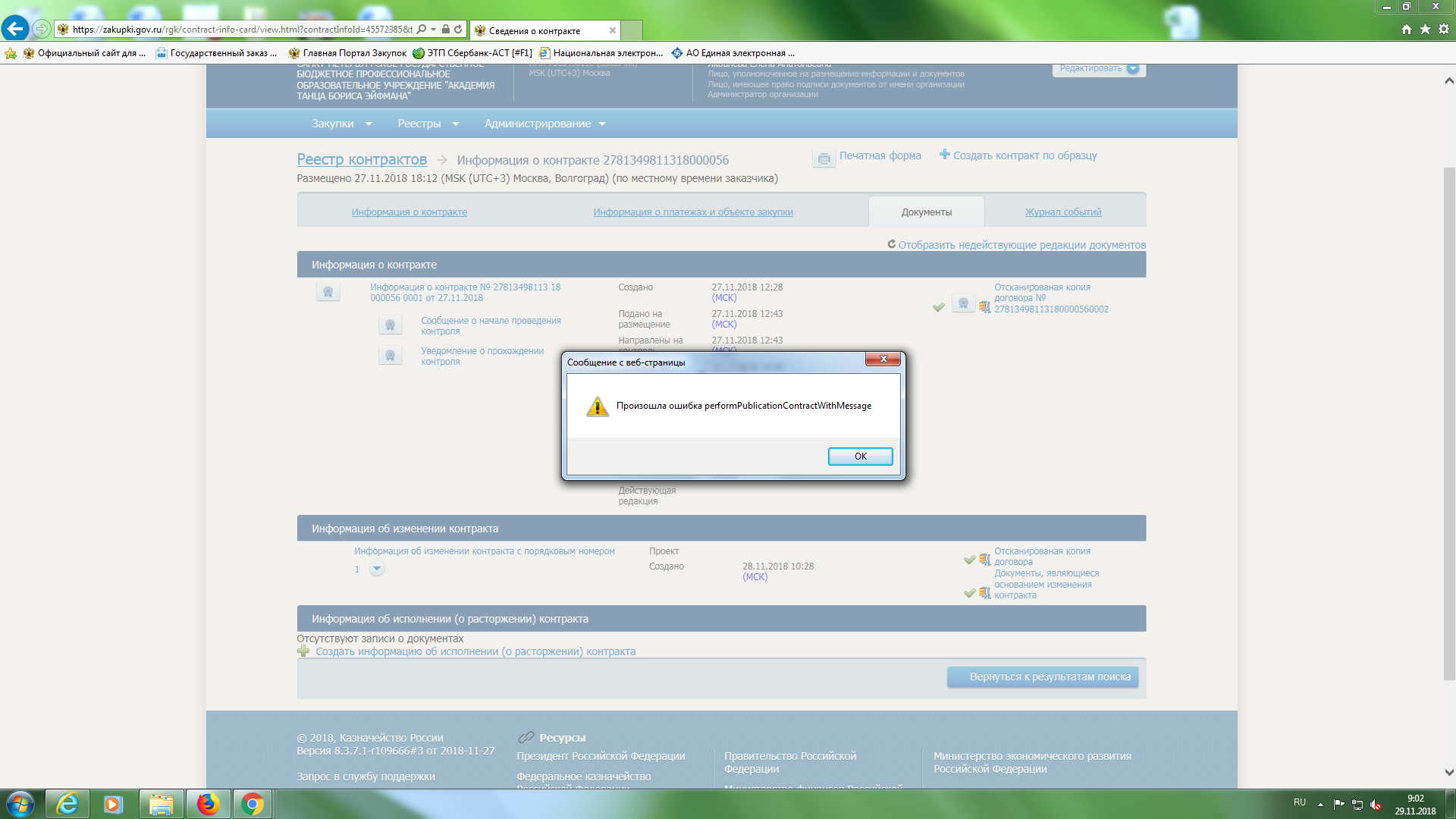Expand the Закупки menu

pos(341,124)
